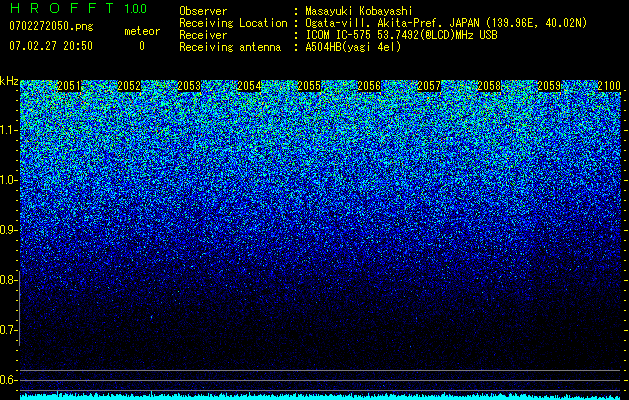
Task: Click the 1.0 kHz axis label
Action: [7, 180]
